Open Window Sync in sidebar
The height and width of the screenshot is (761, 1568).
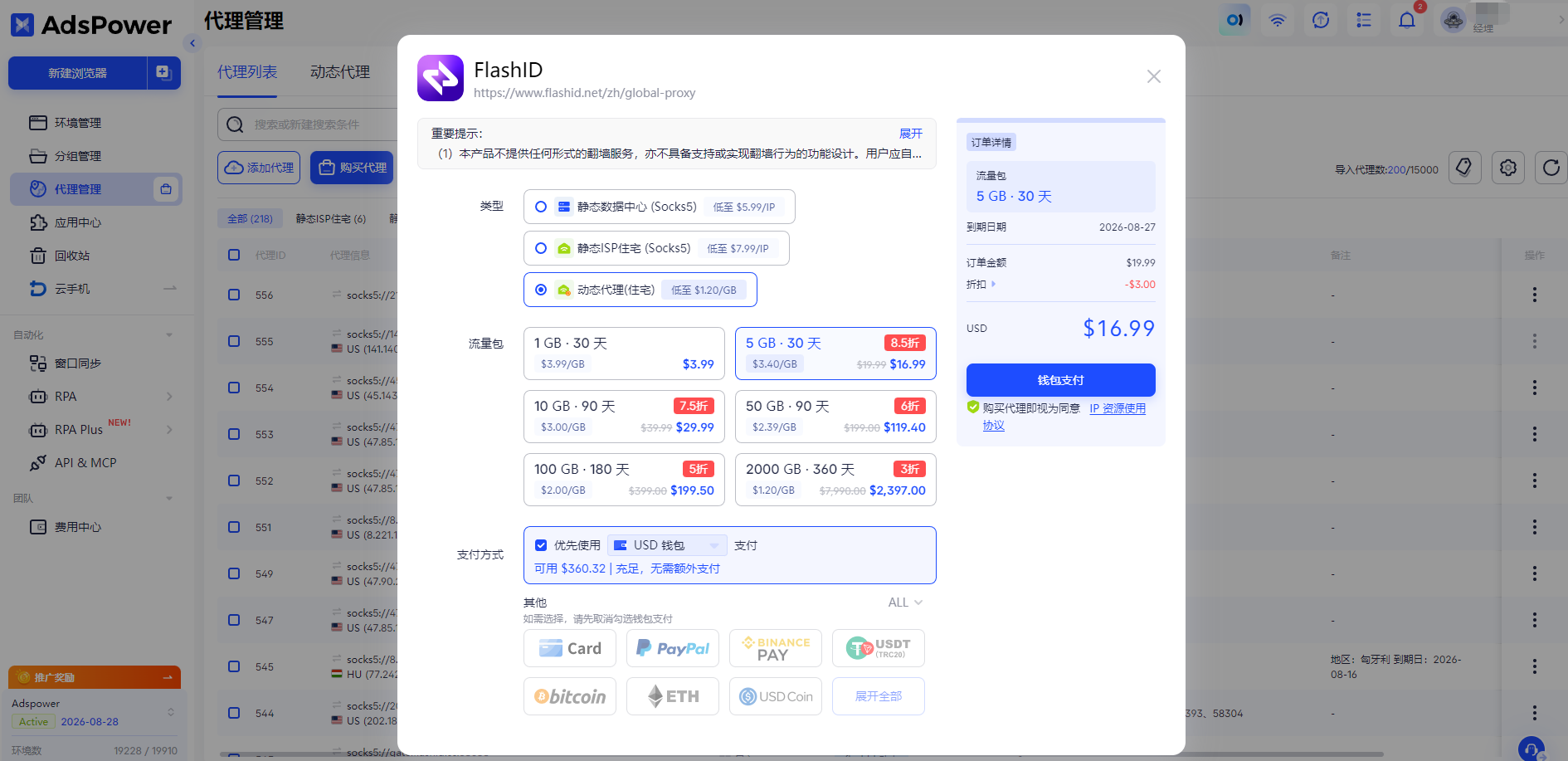(x=95, y=363)
